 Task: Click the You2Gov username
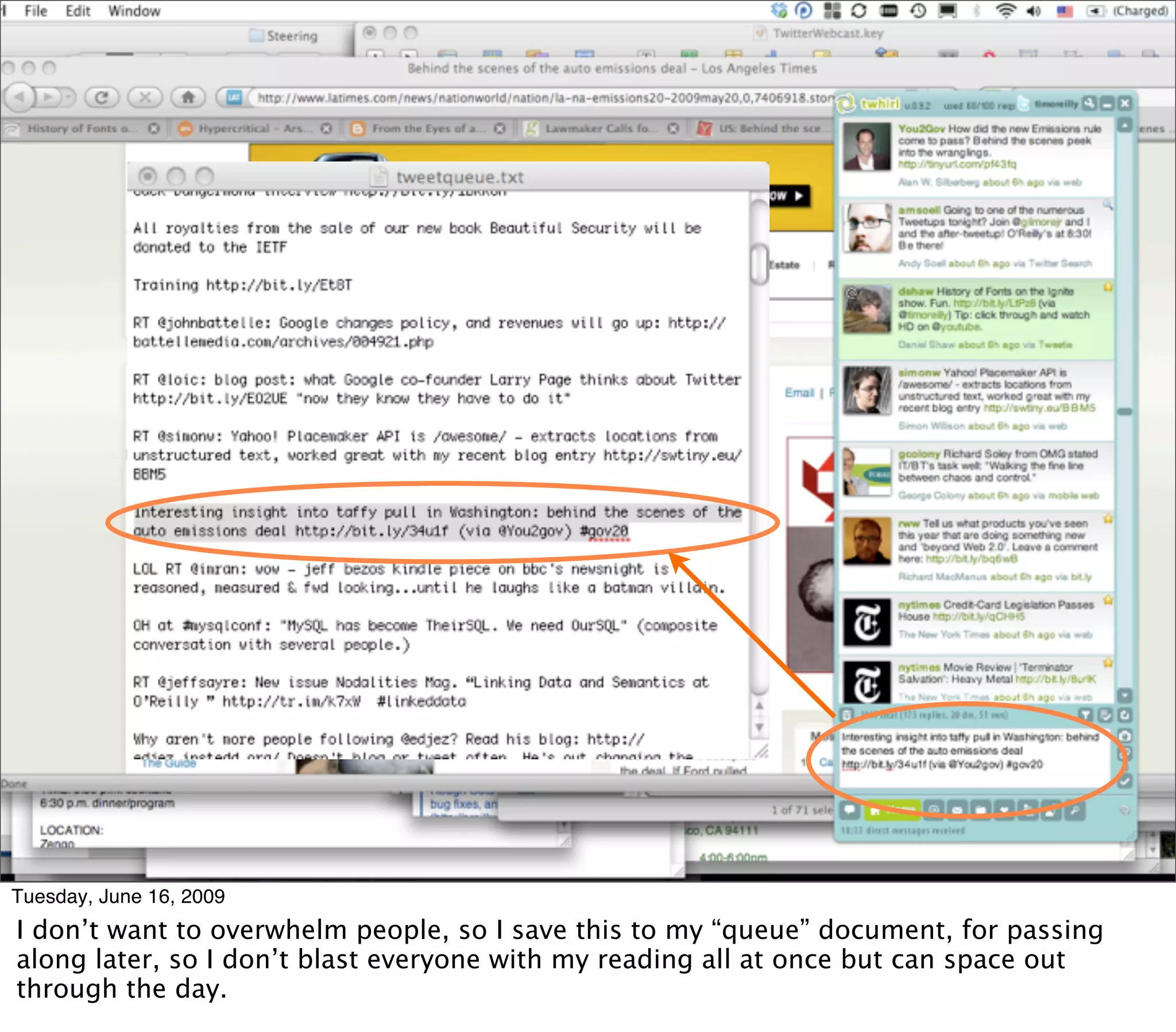pyautogui.click(x=922, y=129)
